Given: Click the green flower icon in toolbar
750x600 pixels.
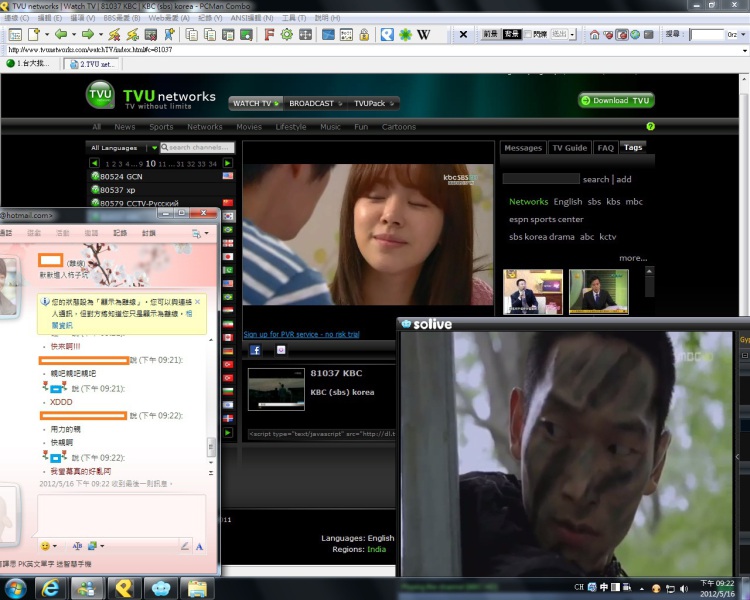Looking at the screenshot, I should 406,34.
